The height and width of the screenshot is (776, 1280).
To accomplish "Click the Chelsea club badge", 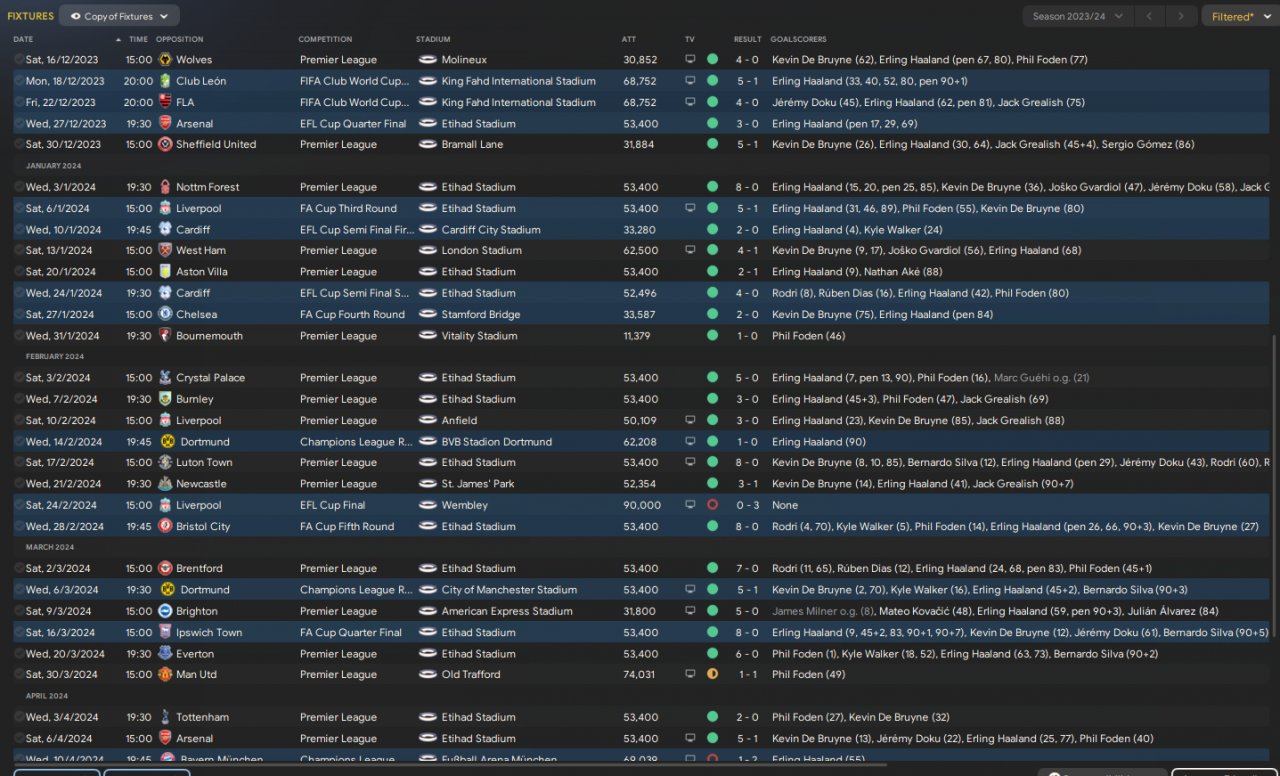I will 165,314.
